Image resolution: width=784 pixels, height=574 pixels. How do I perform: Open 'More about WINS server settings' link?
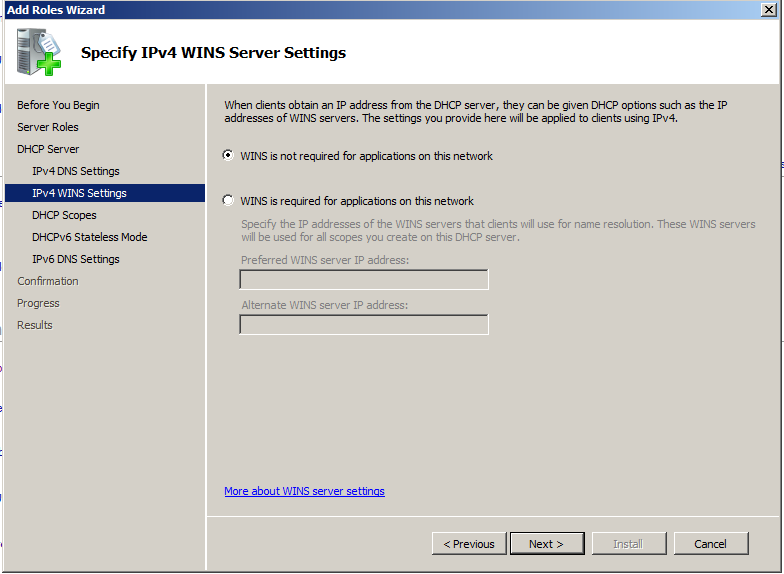304,491
